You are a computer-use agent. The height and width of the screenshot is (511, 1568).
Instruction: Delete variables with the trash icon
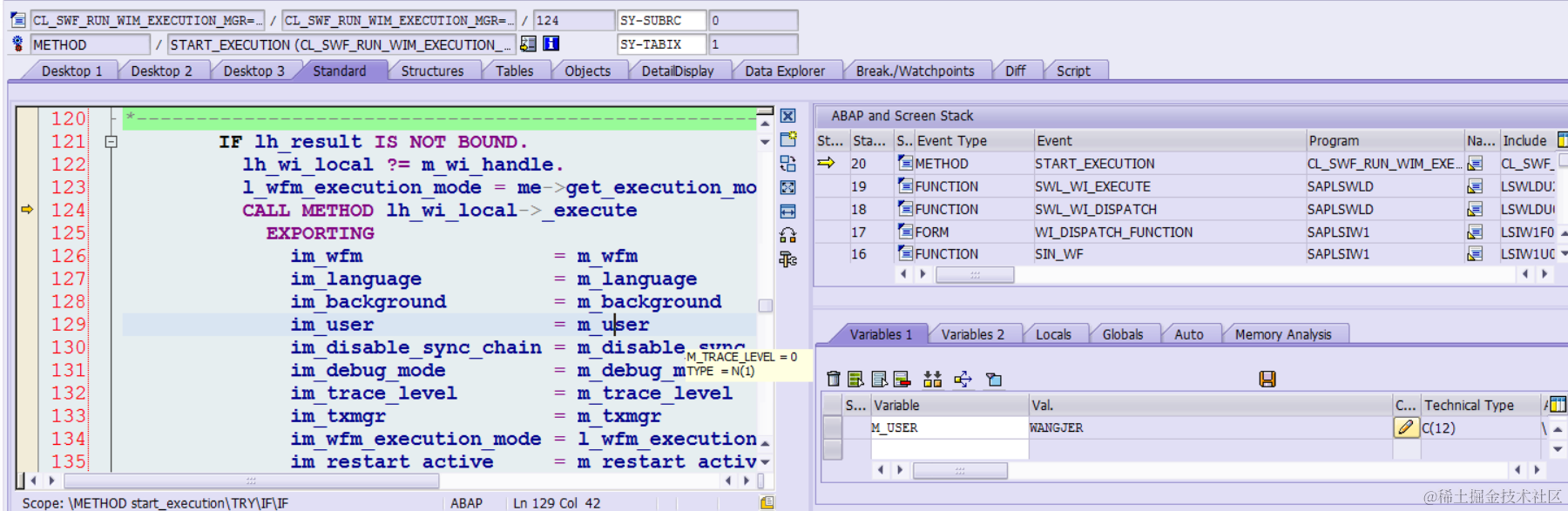point(834,379)
